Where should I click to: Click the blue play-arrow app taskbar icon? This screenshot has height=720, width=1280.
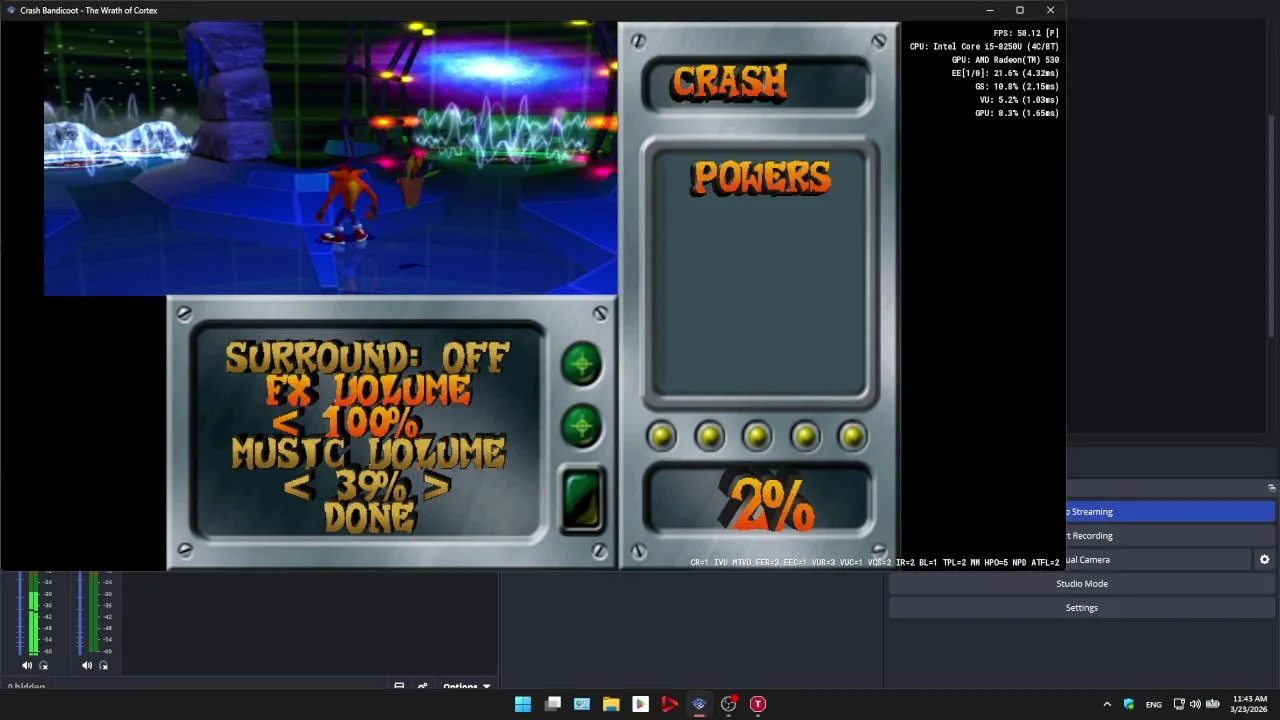click(640, 704)
